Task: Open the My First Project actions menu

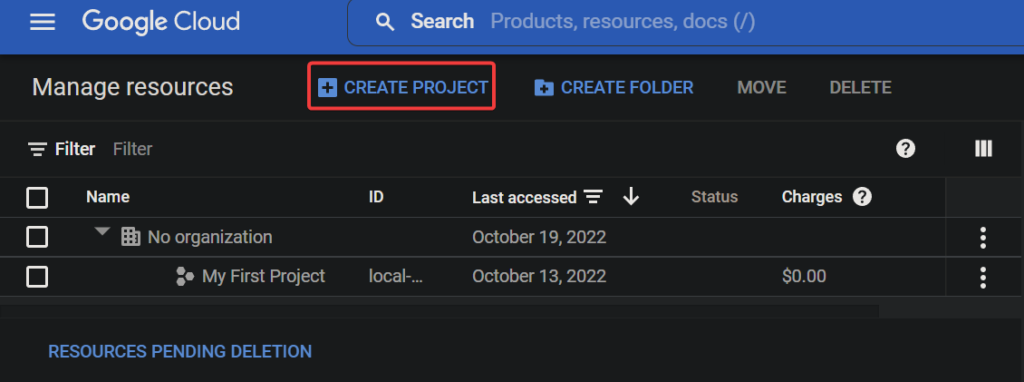Action: point(983,278)
